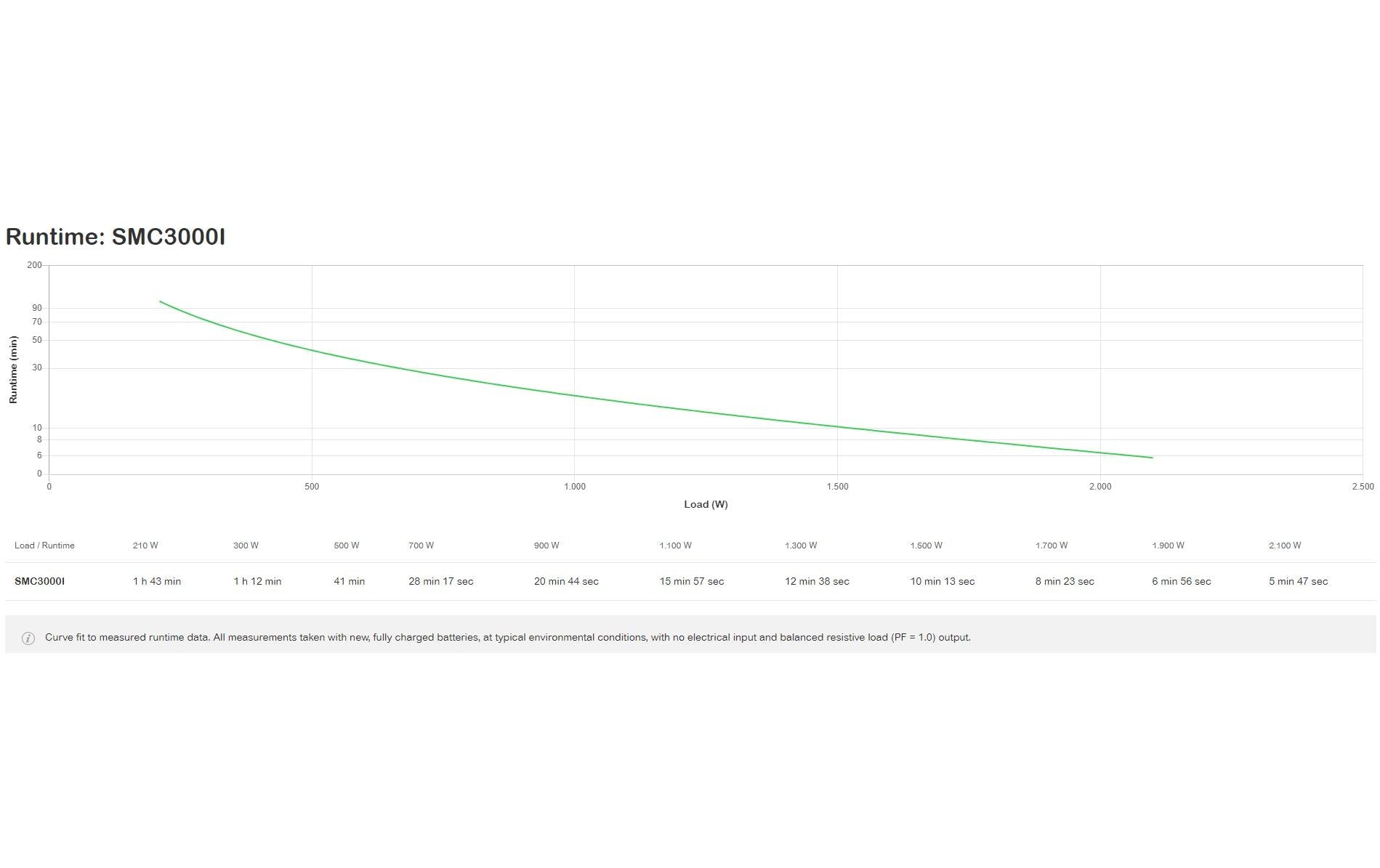
Task: Select the 300 W load column header
Action: tap(246, 545)
